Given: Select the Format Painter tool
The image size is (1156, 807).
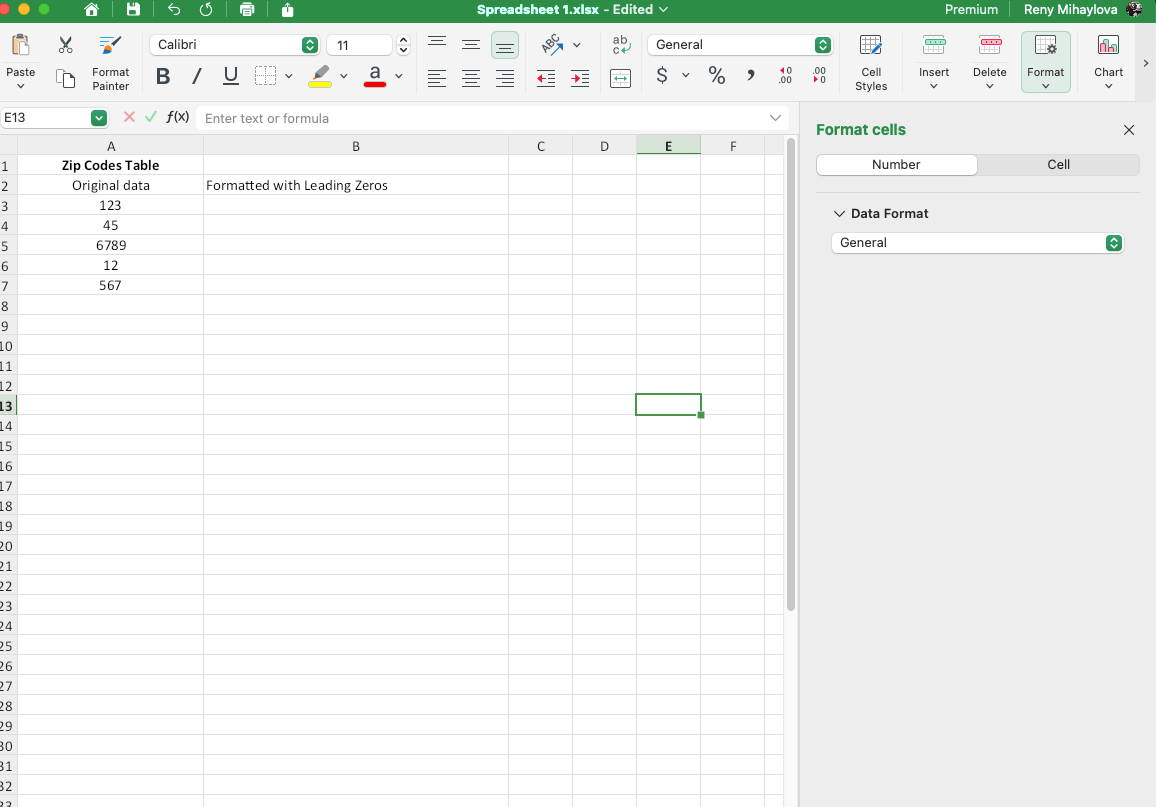Looking at the screenshot, I should 110,62.
